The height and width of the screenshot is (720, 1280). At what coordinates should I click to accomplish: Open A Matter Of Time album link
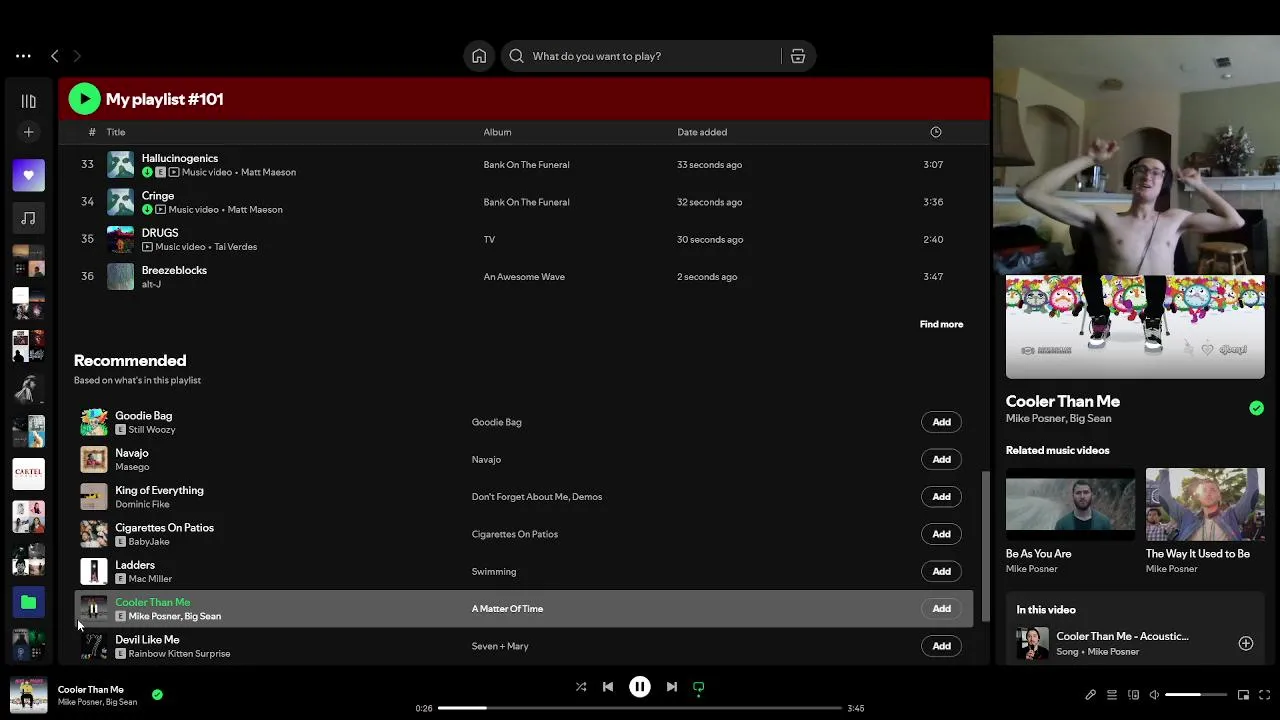point(507,609)
